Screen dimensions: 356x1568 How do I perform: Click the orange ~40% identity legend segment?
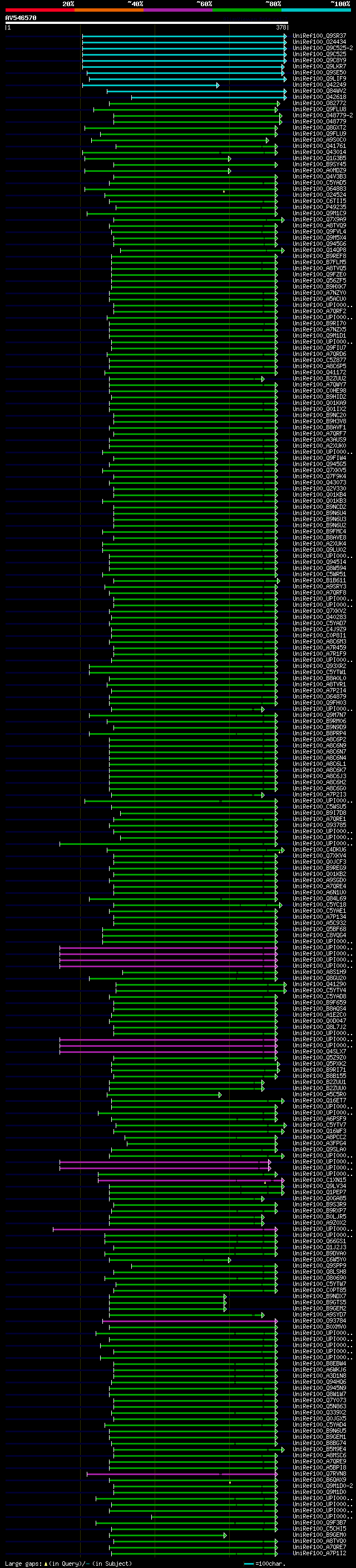(109, 10)
